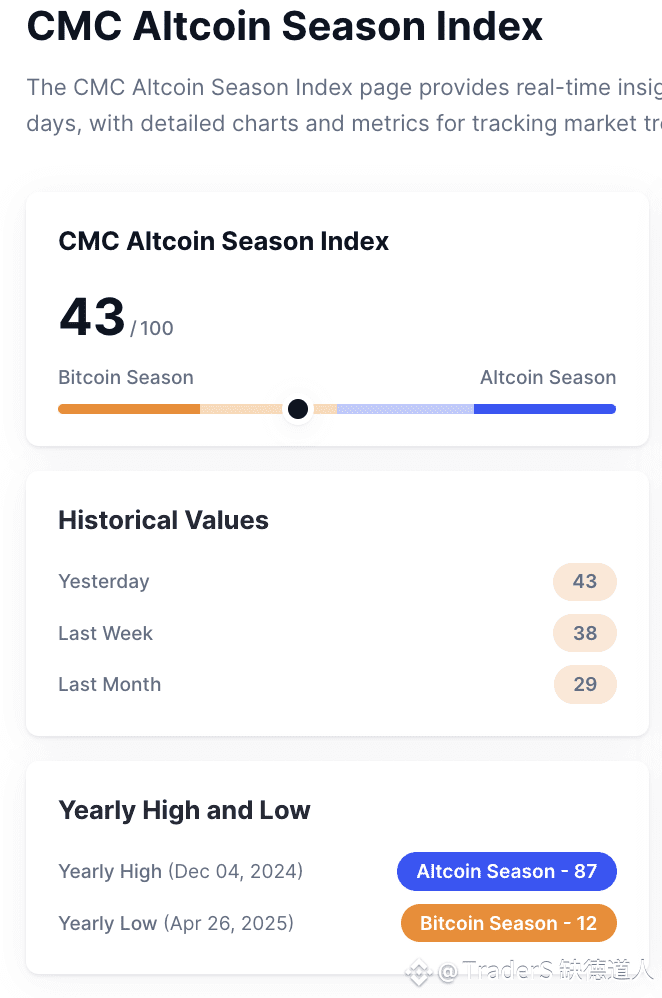Click the "Historical Values" heading
This screenshot has height=998, width=662.
click(163, 520)
